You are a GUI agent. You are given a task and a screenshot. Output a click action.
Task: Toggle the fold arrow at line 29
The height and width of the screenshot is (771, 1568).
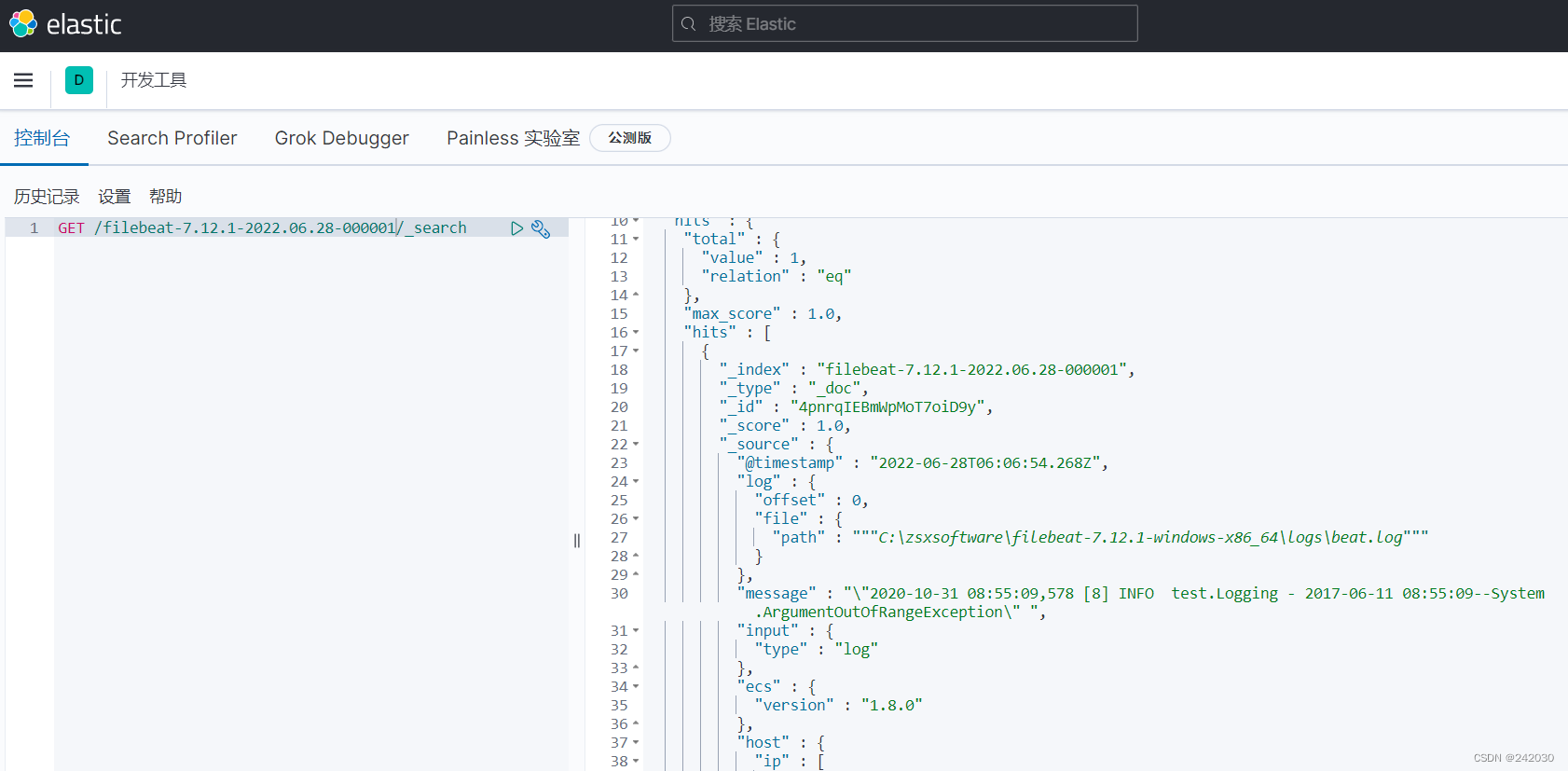636,575
